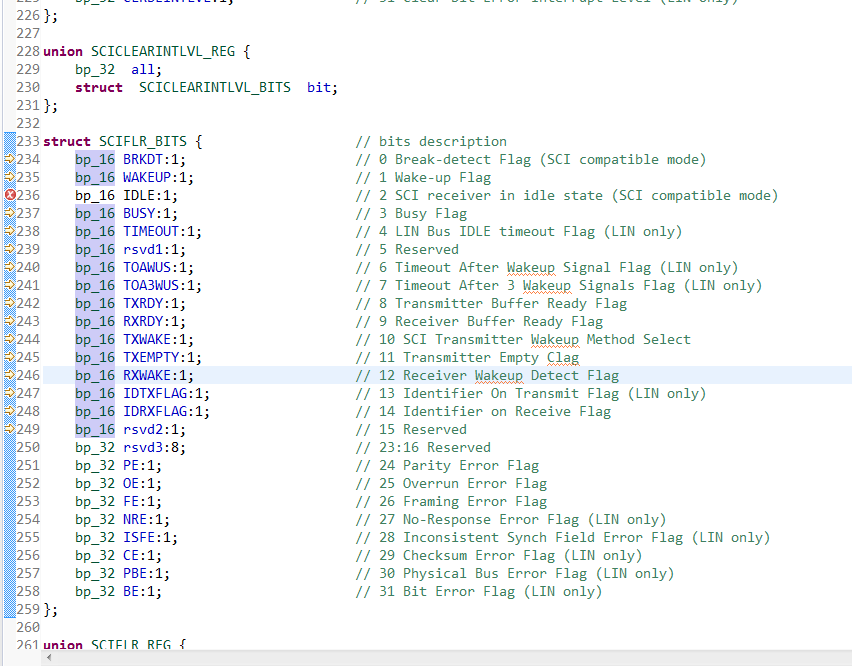The width and height of the screenshot is (852, 666).
Task: Click the TOAWUS field name
Action: pyautogui.click(x=147, y=267)
